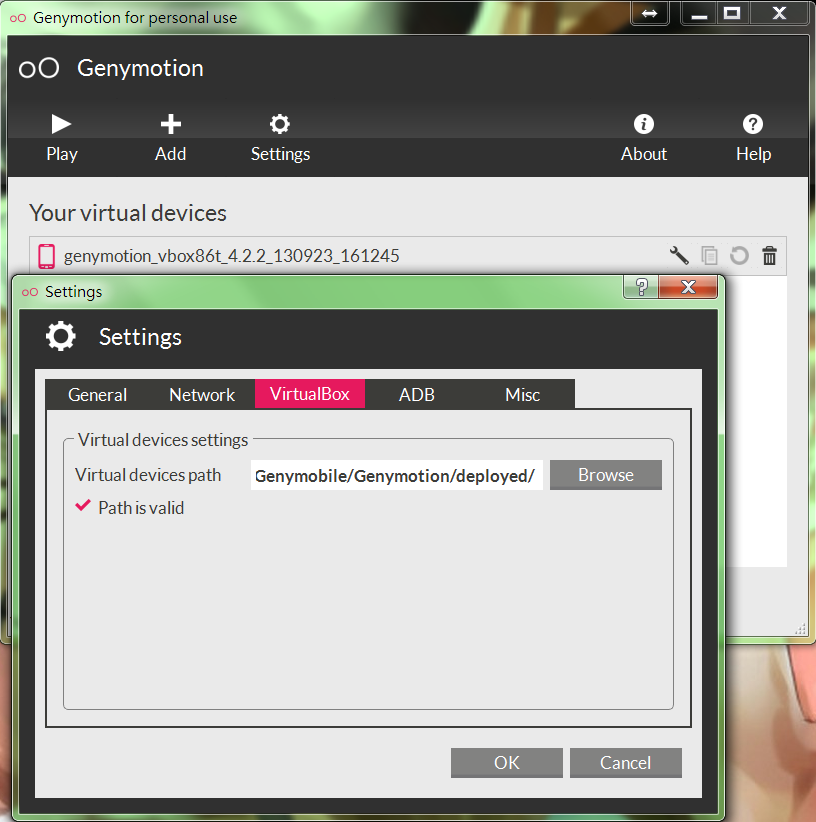Click the clone device copy icon

pyautogui.click(x=709, y=255)
